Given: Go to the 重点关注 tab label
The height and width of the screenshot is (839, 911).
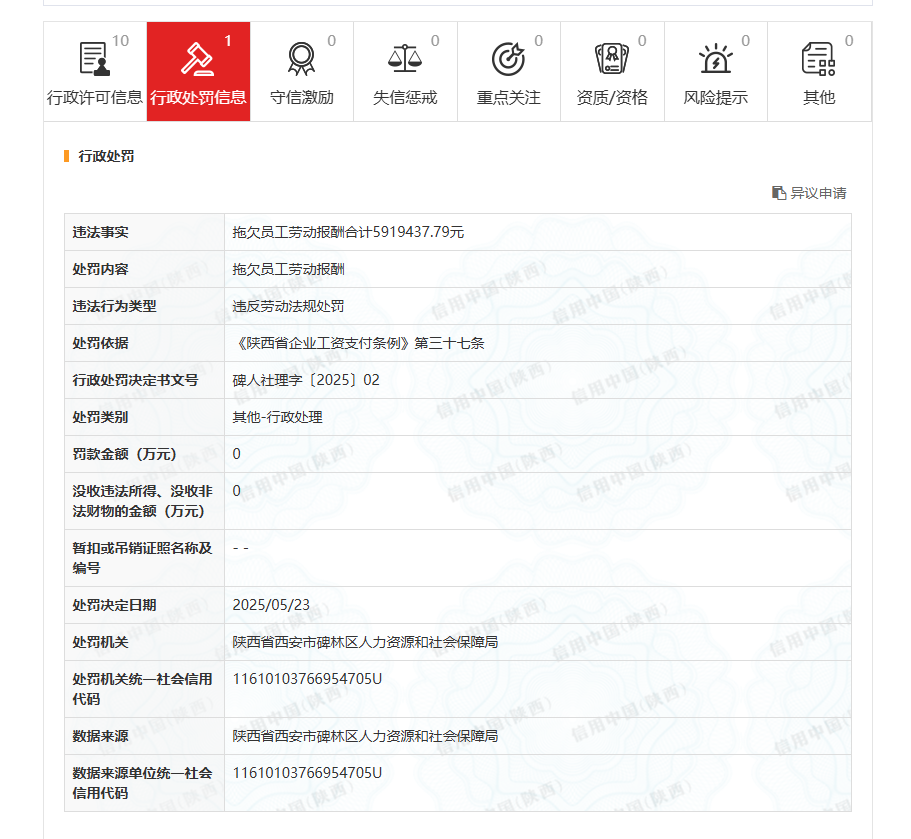Looking at the screenshot, I should tap(508, 98).
